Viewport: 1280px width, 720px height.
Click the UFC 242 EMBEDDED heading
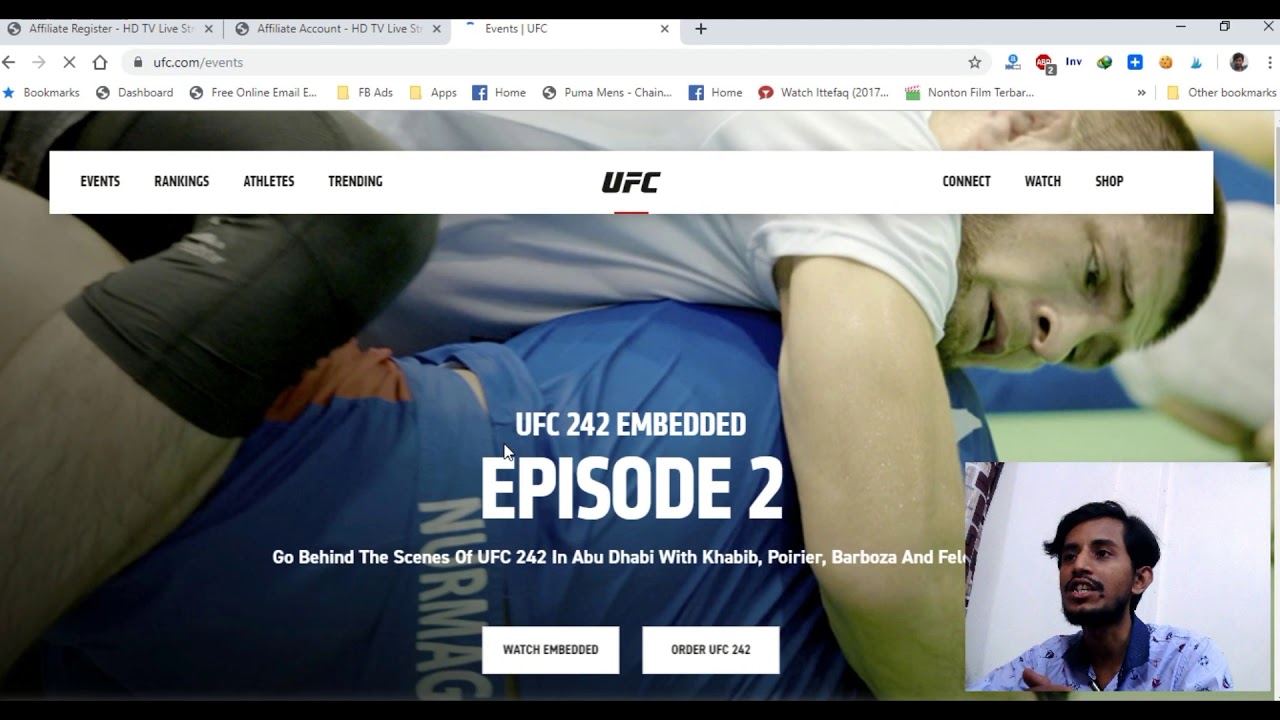coord(631,424)
